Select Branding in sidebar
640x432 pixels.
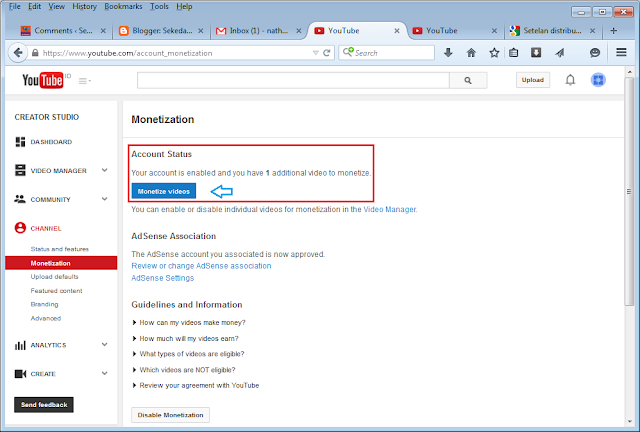pyautogui.click(x=44, y=304)
